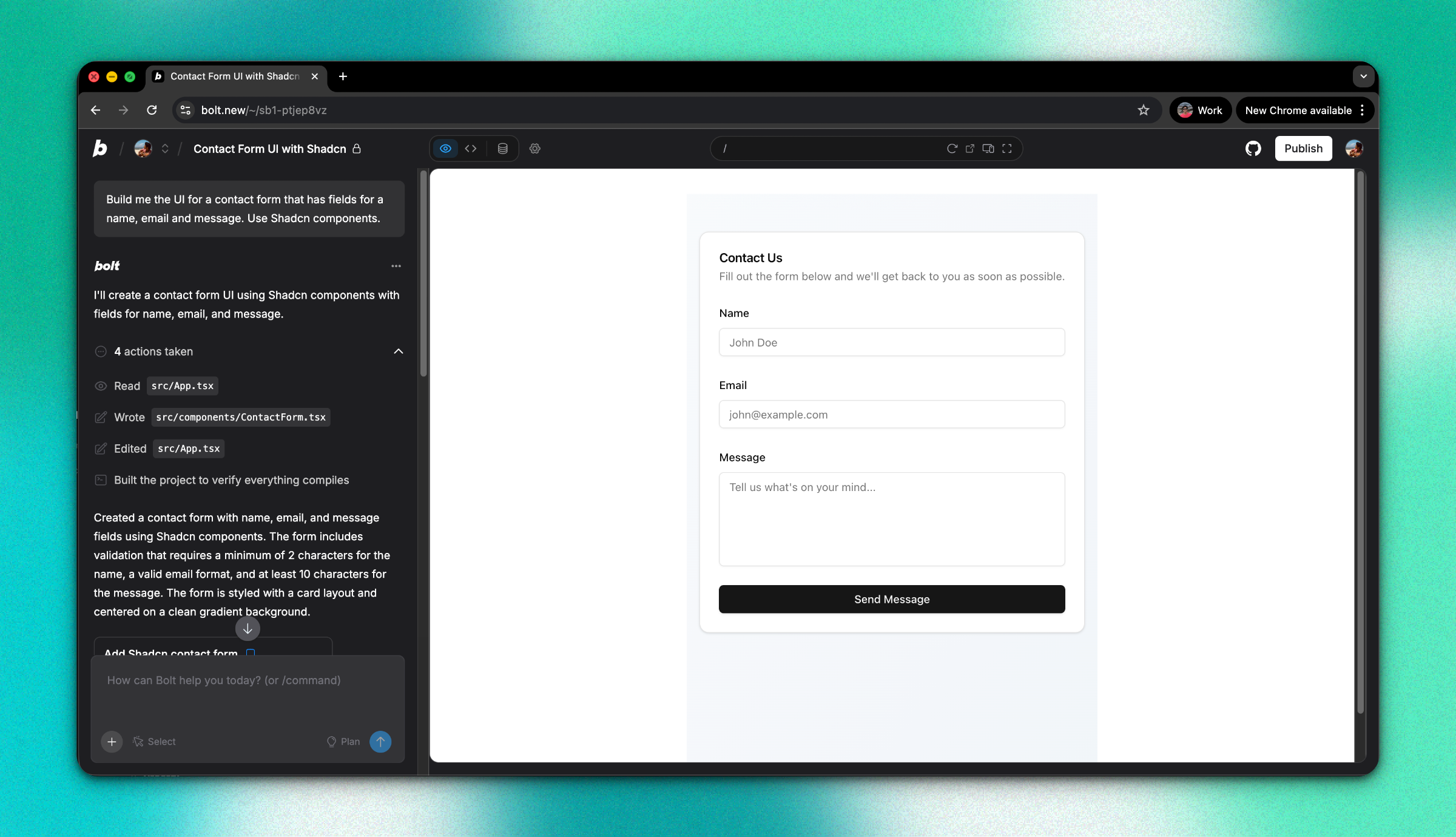Select the Bolt logo in the sidebar
Viewport: 1456px width, 837px height.
(100, 148)
